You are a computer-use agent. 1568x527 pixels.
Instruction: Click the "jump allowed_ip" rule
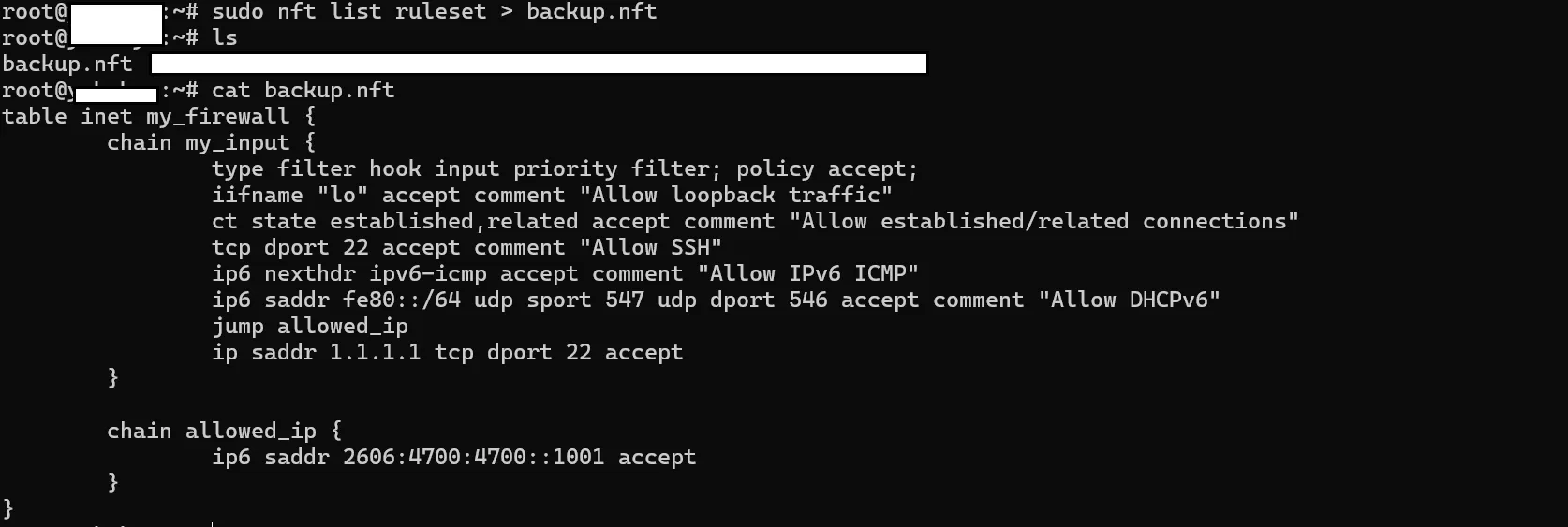point(310,326)
